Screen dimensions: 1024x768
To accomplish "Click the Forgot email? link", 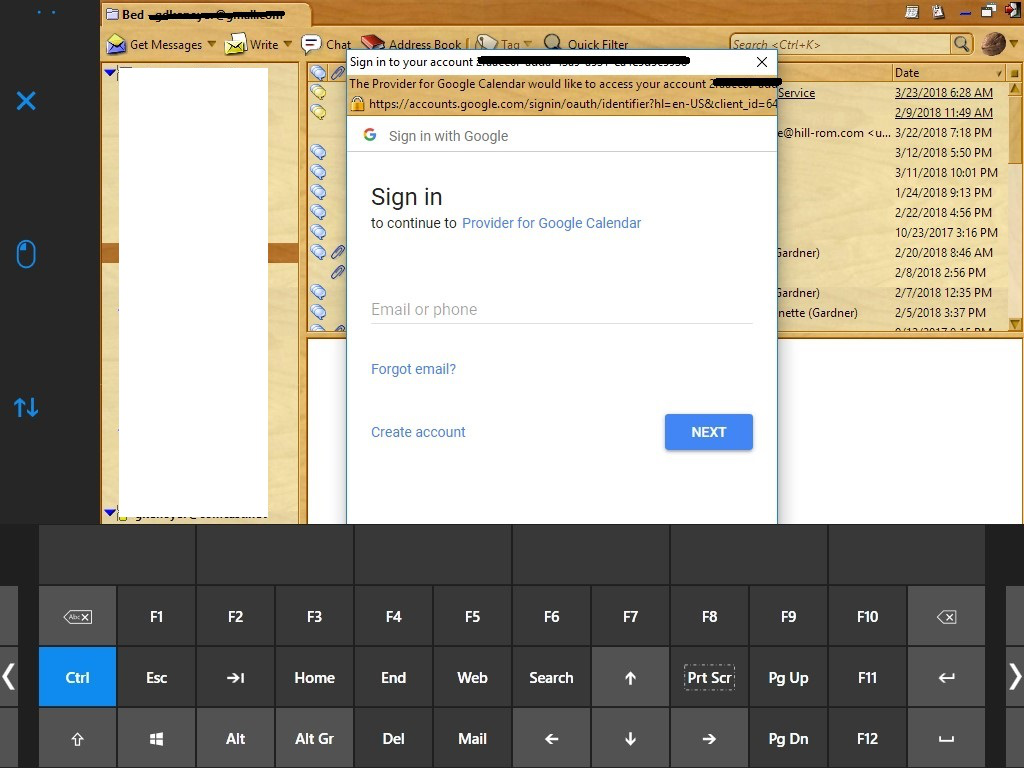I will [x=413, y=369].
